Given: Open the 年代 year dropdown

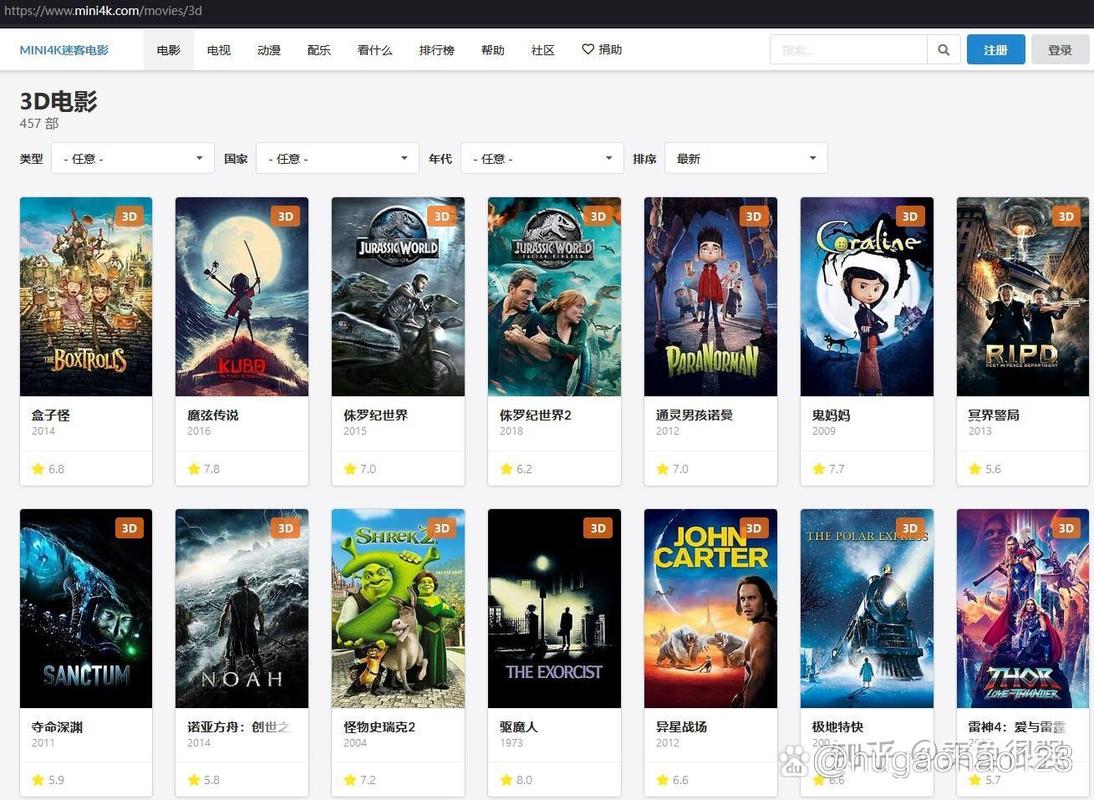Looking at the screenshot, I should (542, 158).
